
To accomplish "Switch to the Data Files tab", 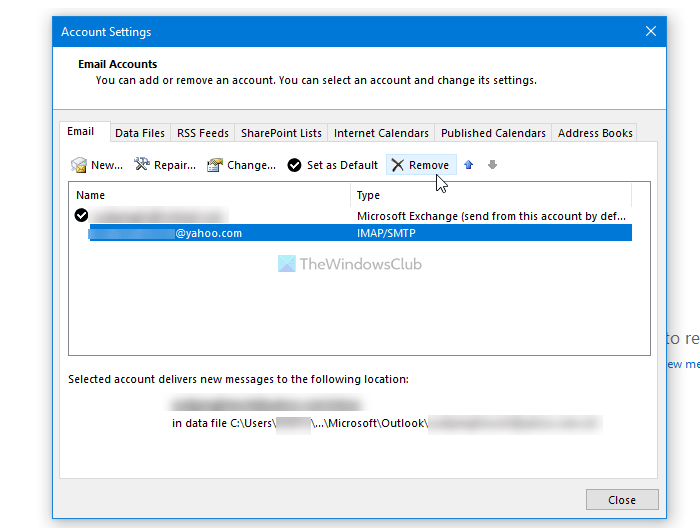I will click(x=140, y=133).
